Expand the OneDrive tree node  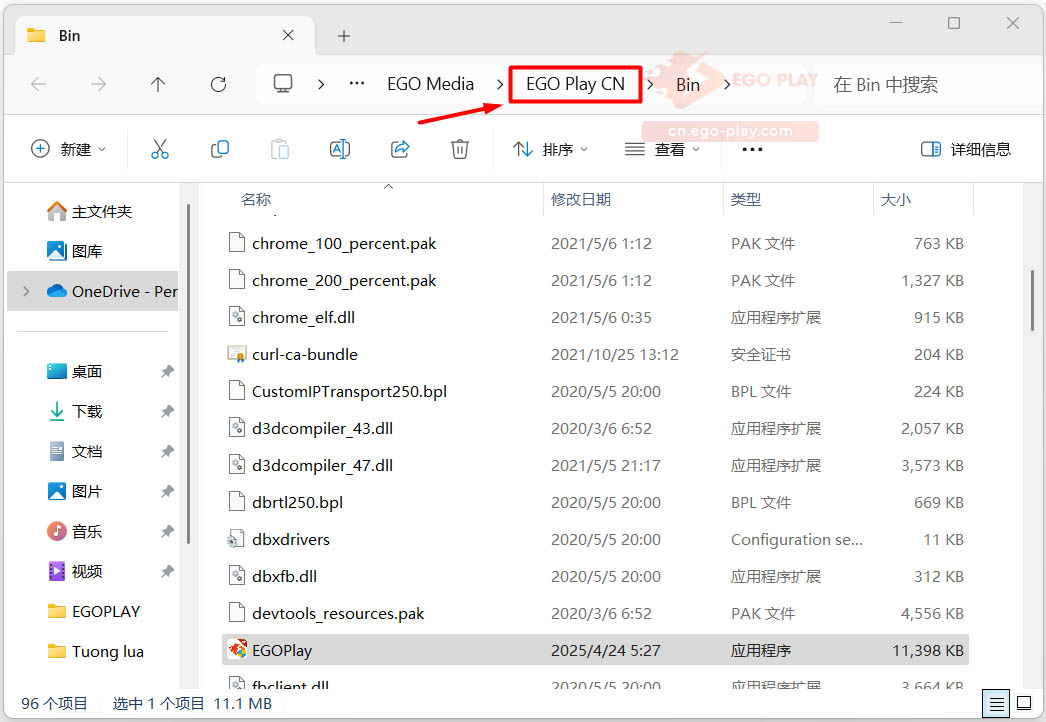tap(26, 291)
